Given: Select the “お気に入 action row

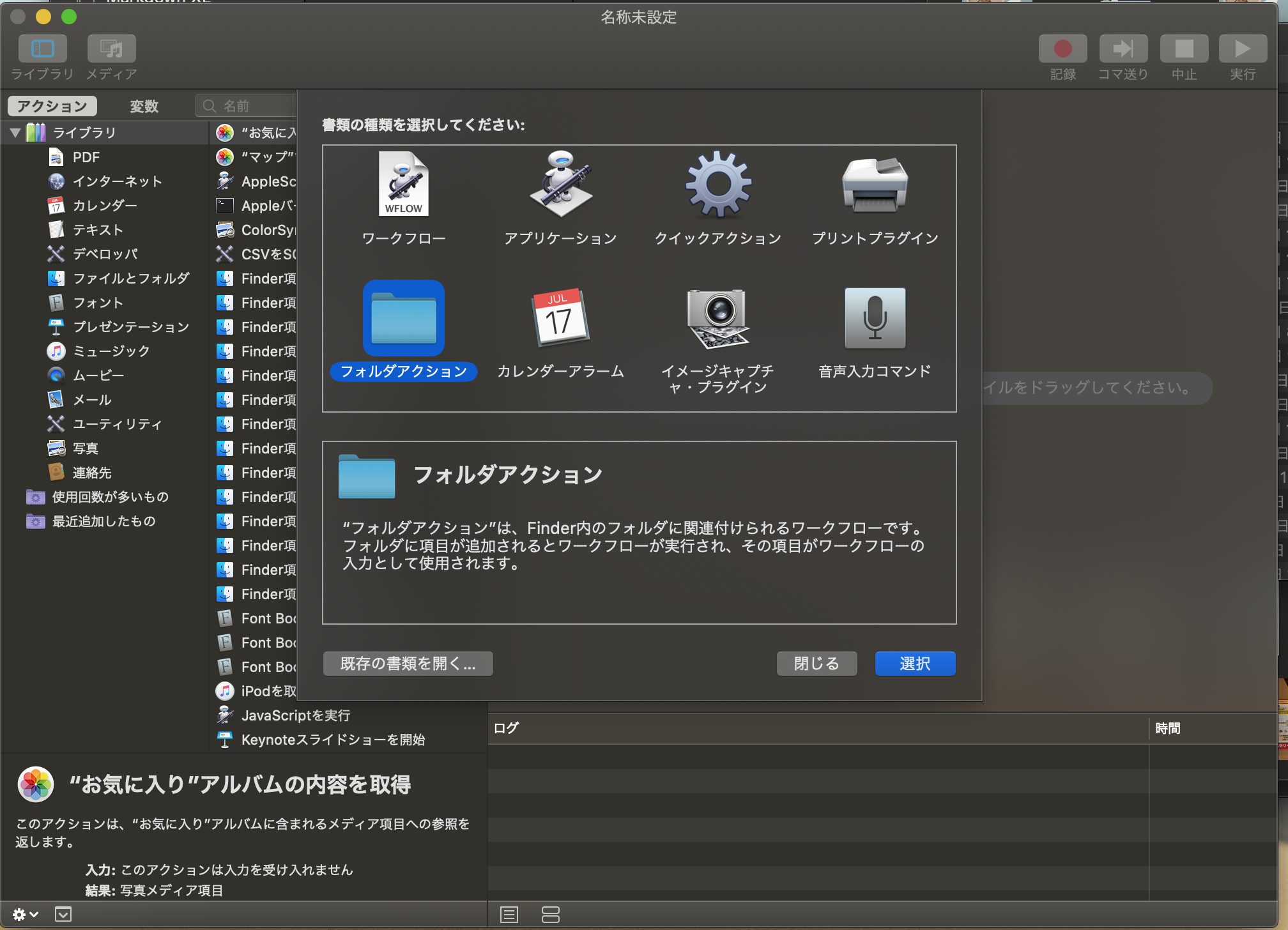Looking at the screenshot, I should click(254, 133).
